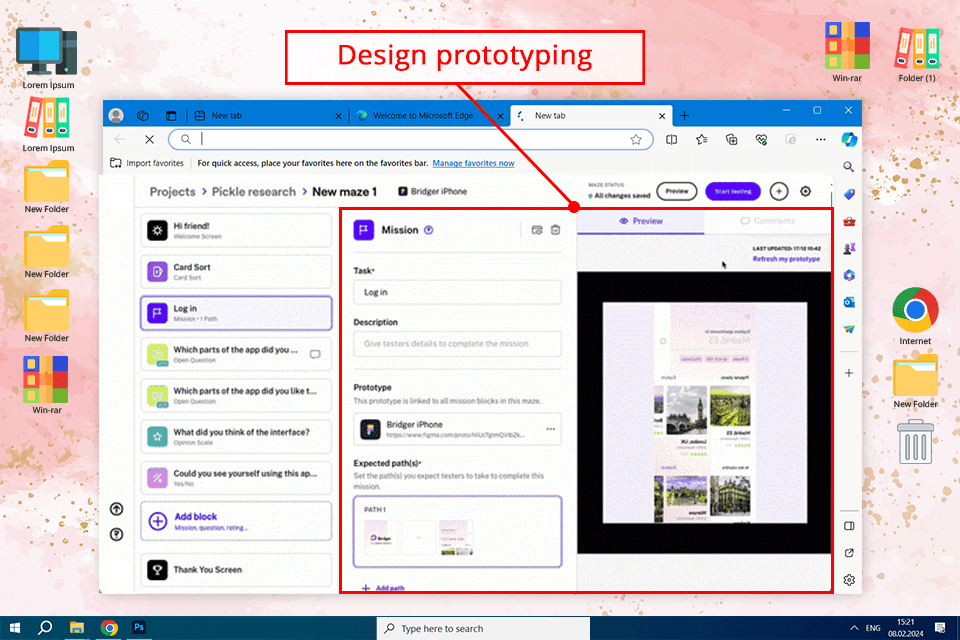Screen dimensions: 960x640
Task: Select the PATH 1 expected path card
Action: 457,531
